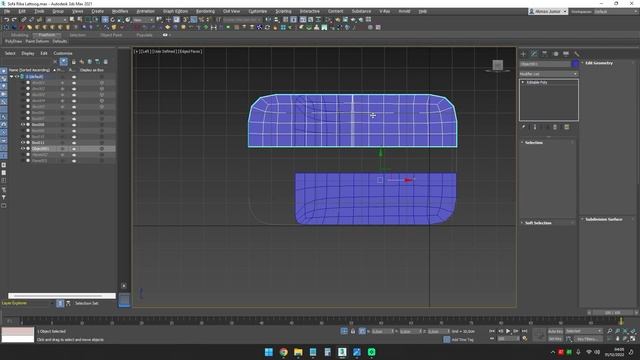Activate the Select and Rotate tool

tap(113, 19)
